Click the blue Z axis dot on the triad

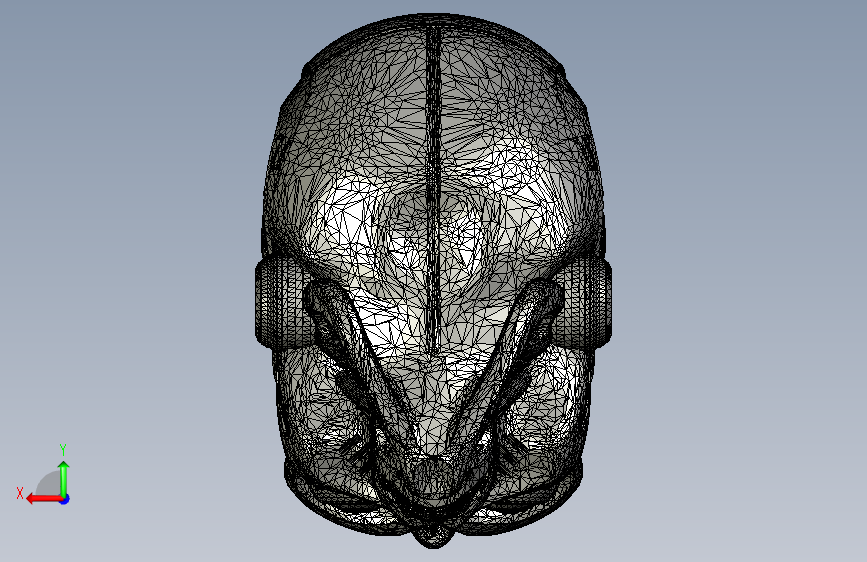(x=65, y=499)
